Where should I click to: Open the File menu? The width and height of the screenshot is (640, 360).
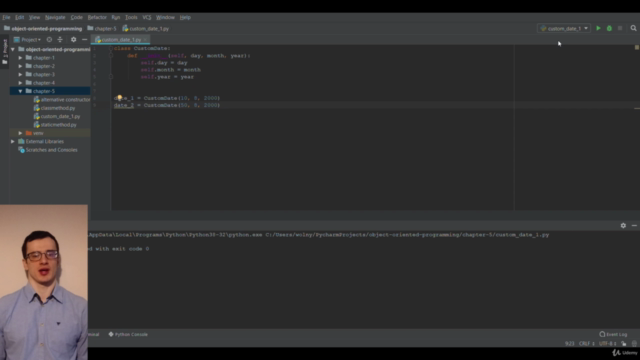coord(6,17)
